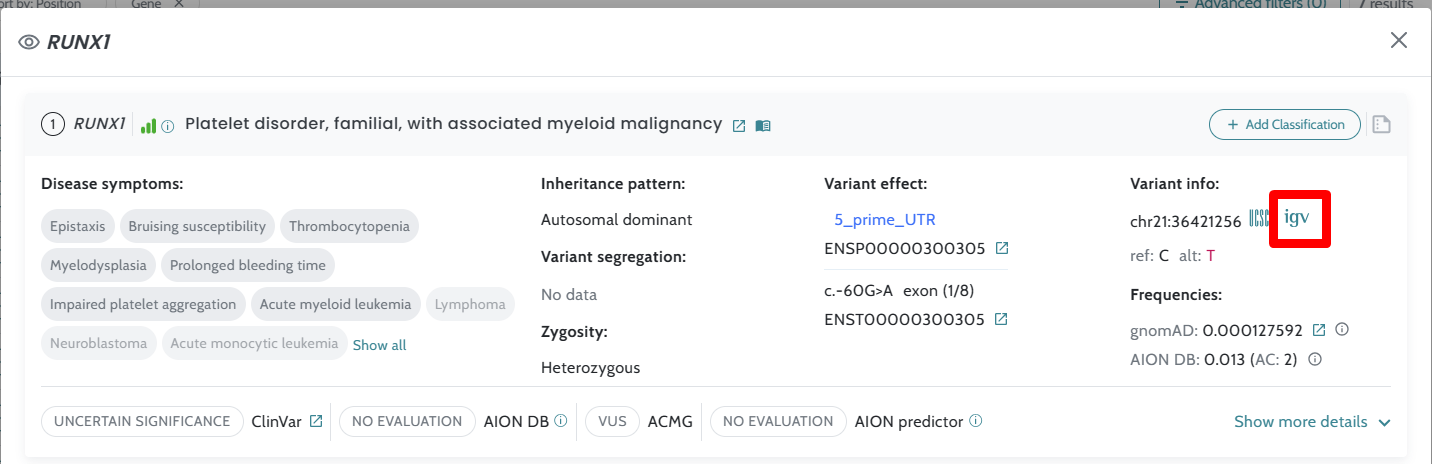Click the Thrombocytopenia symptom tag
Screen dimensions: 1432x464
point(349,226)
